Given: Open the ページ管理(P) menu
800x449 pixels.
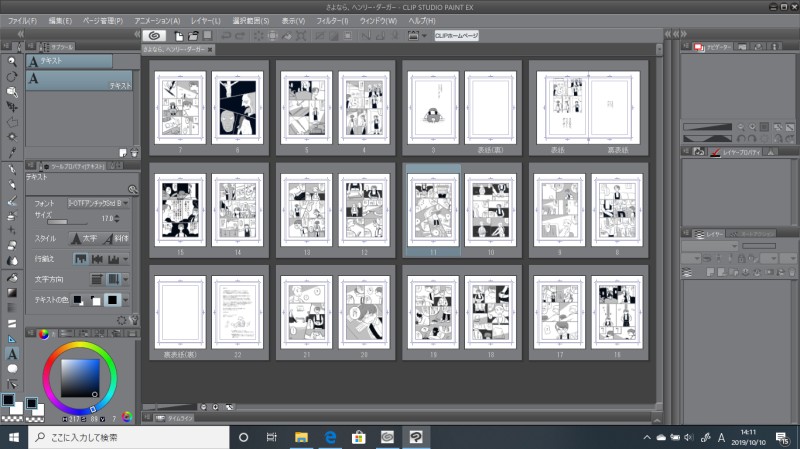Looking at the screenshot, I should 103,21.
